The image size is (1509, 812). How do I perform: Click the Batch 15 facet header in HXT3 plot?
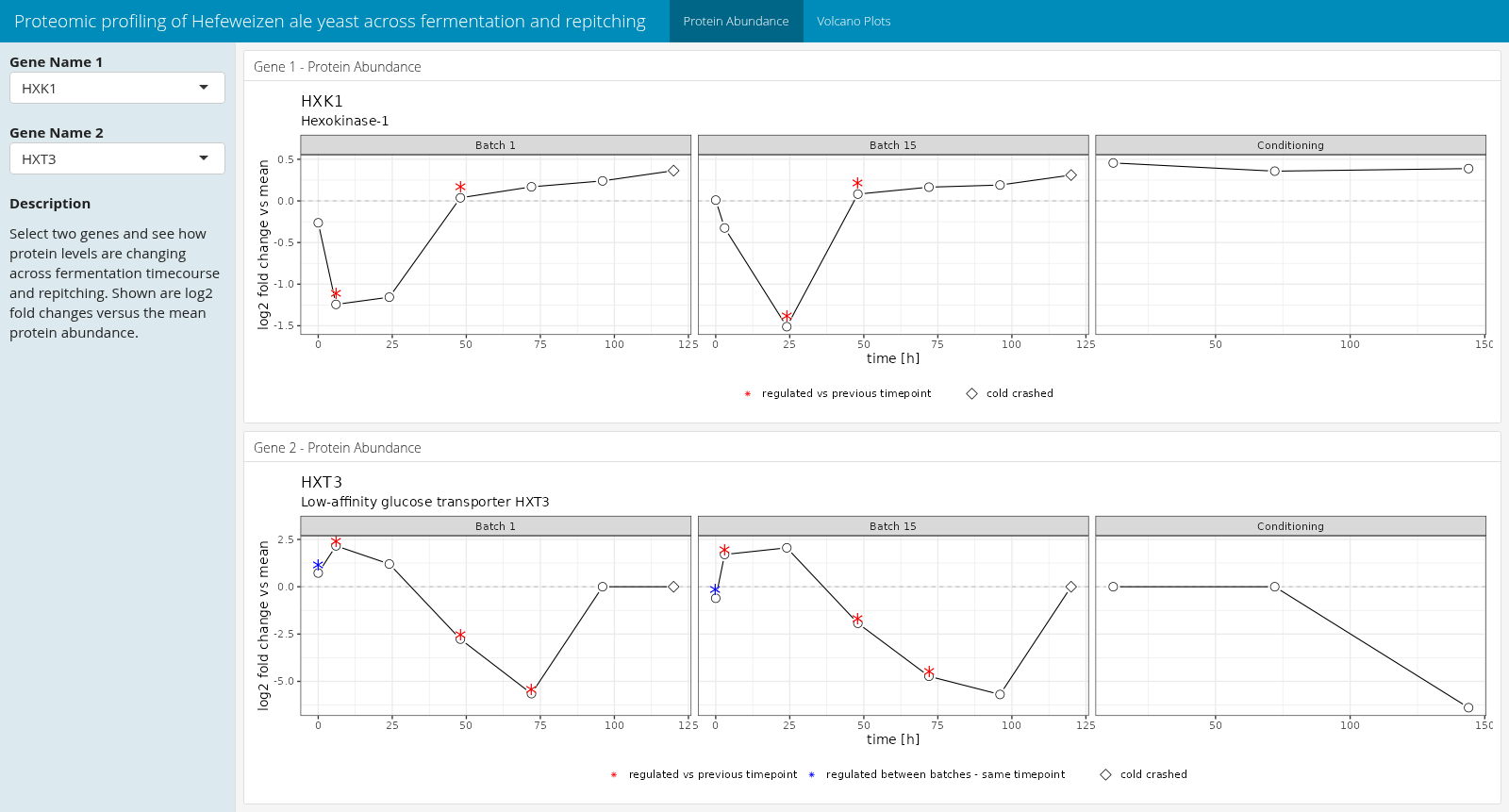click(x=893, y=526)
